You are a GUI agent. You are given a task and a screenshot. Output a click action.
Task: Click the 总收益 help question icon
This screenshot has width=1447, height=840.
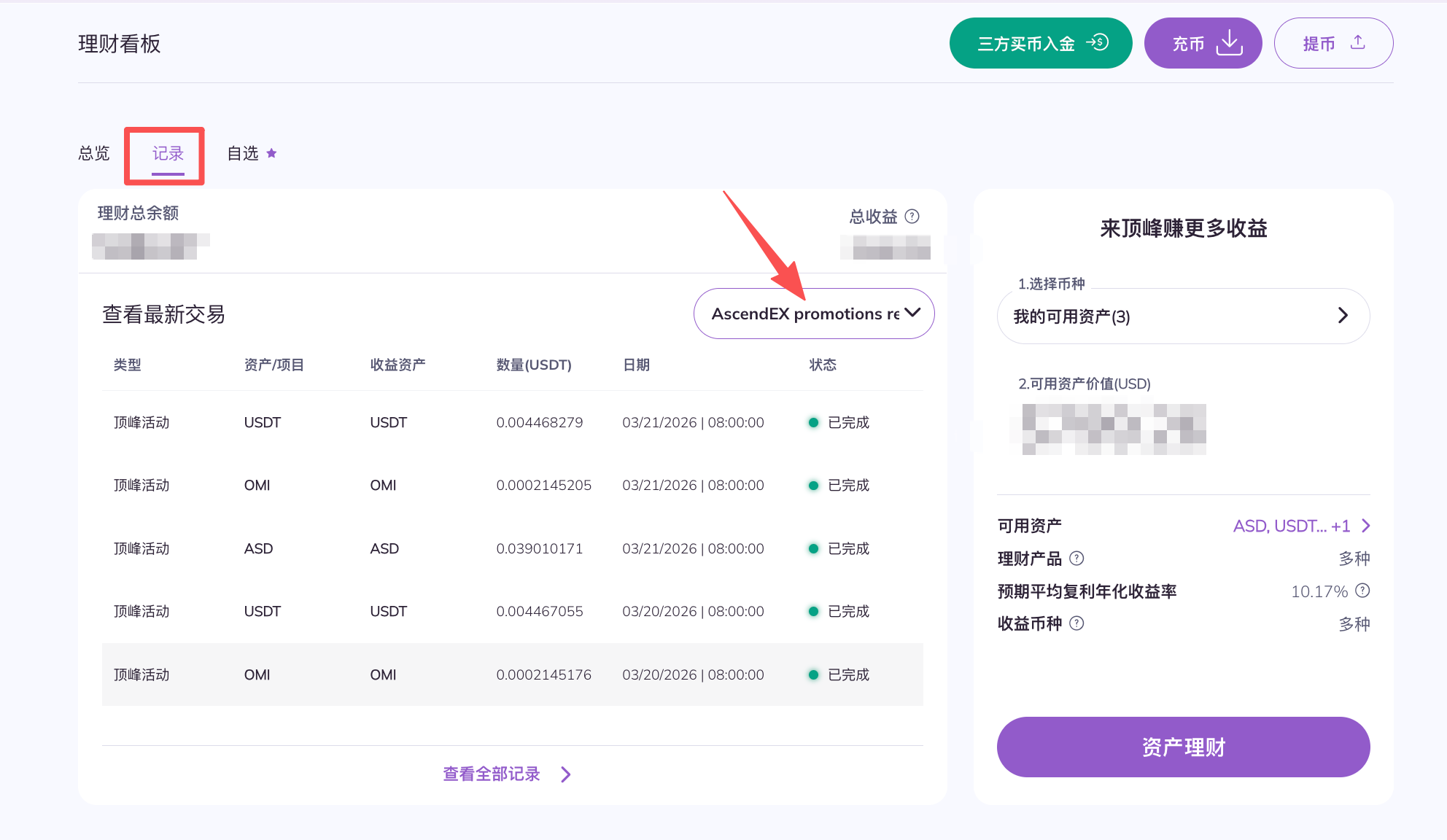(x=912, y=217)
